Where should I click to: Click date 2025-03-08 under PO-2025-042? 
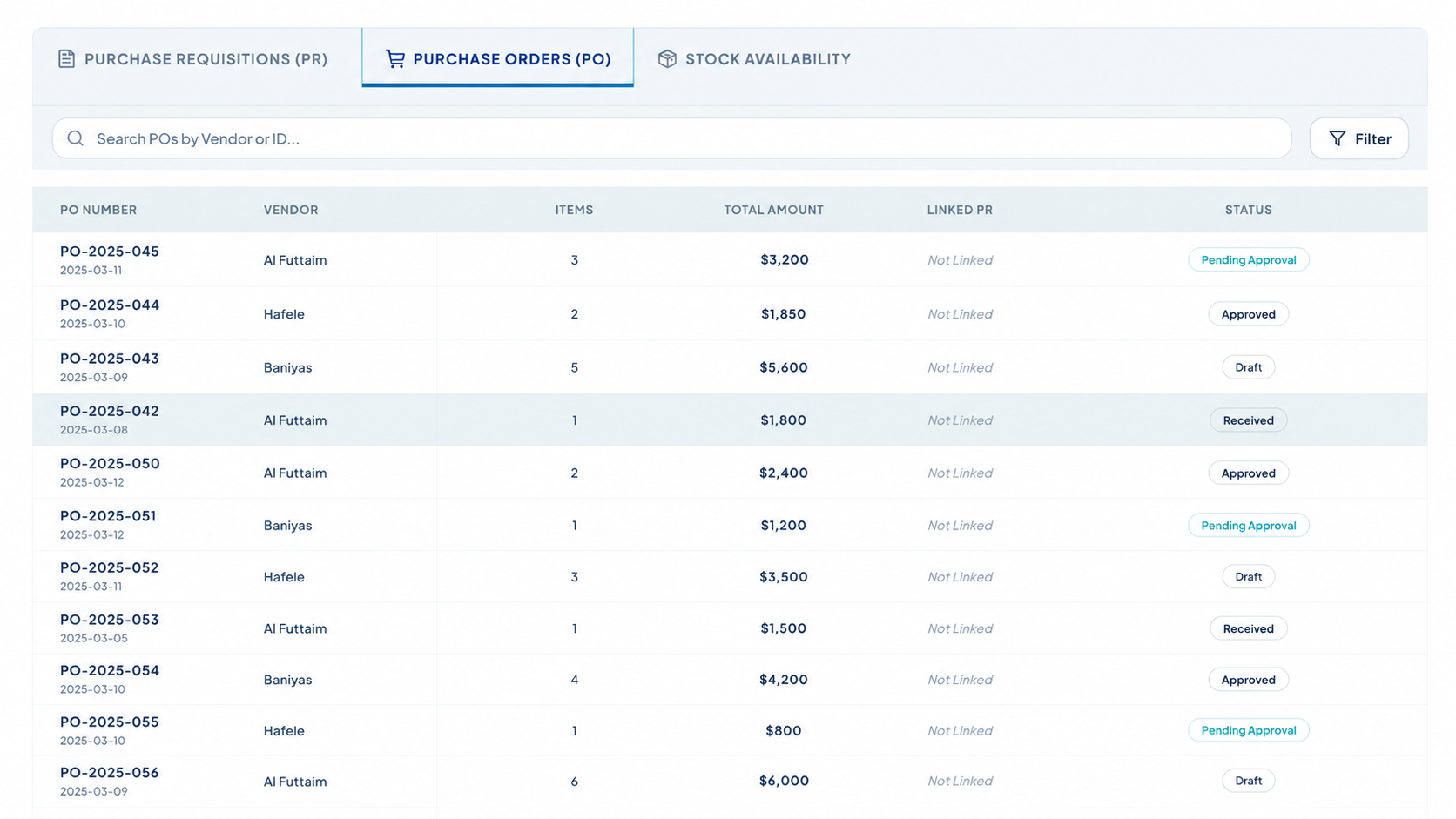94,430
